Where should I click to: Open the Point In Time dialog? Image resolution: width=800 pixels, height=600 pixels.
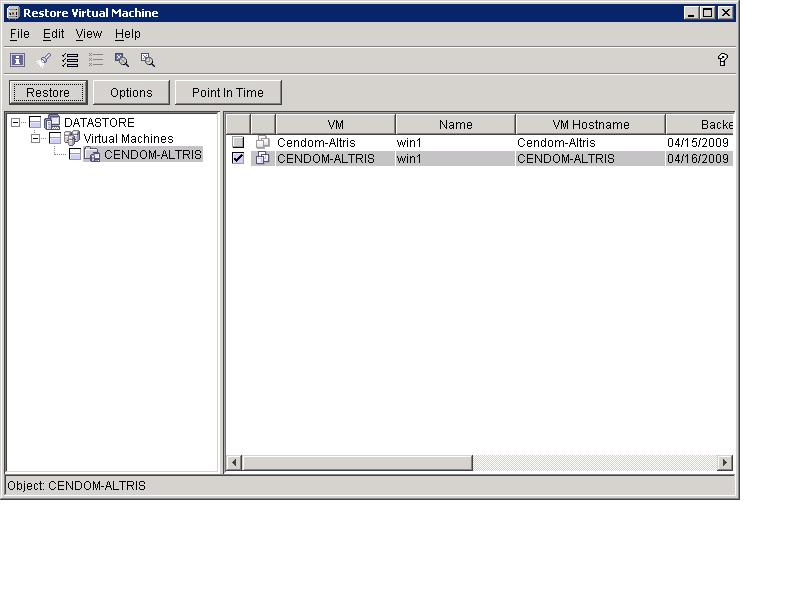(228, 92)
